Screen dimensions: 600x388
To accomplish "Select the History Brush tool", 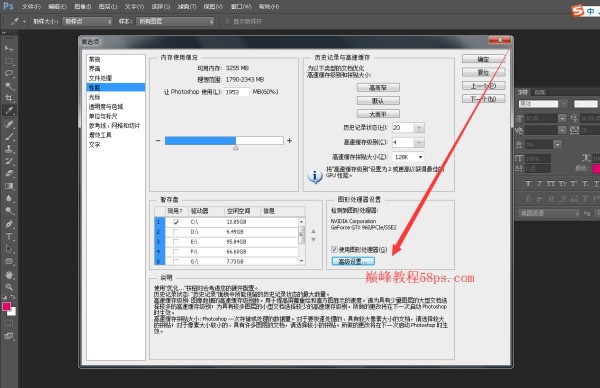I will [x=9, y=161].
